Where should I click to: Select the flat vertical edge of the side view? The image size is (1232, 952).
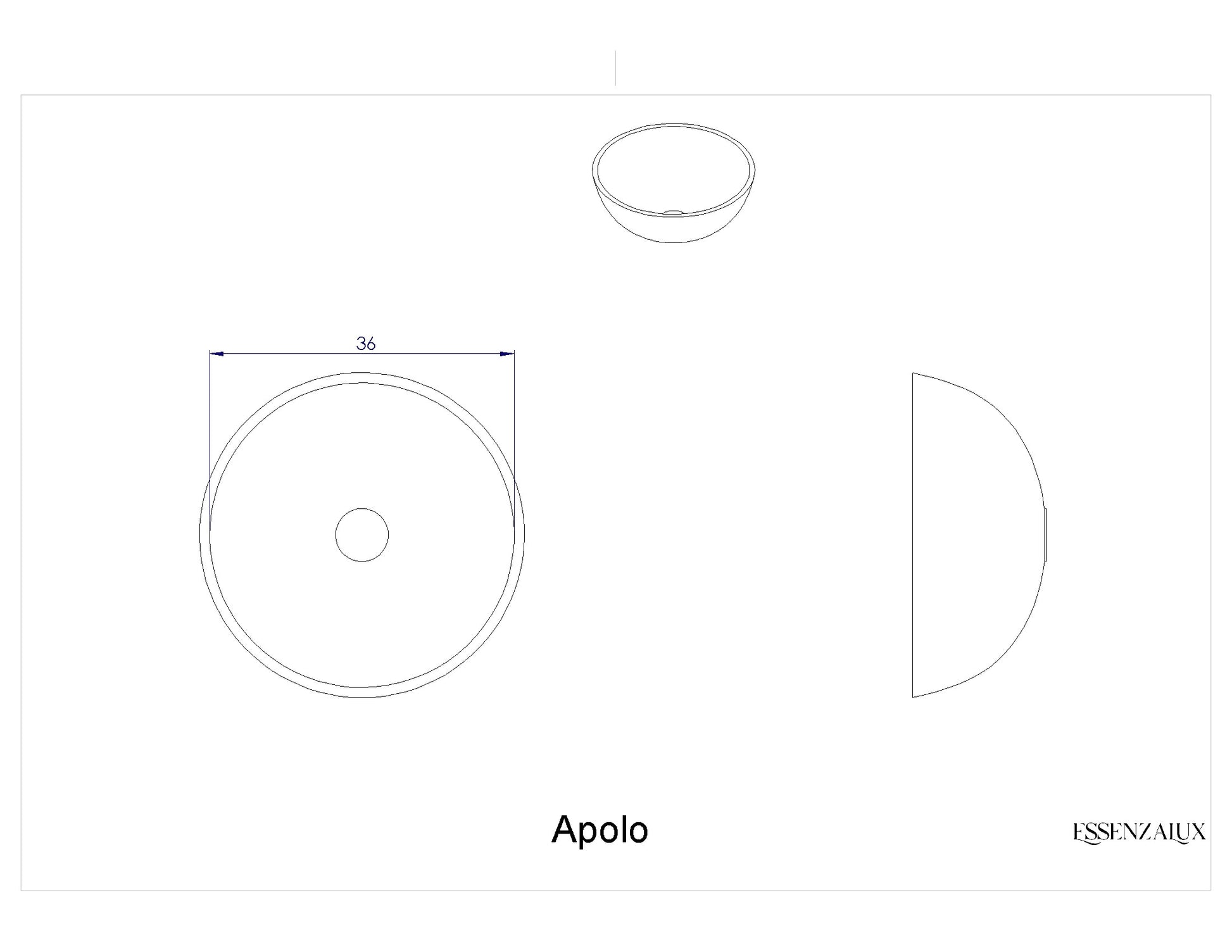tap(912, 535)
